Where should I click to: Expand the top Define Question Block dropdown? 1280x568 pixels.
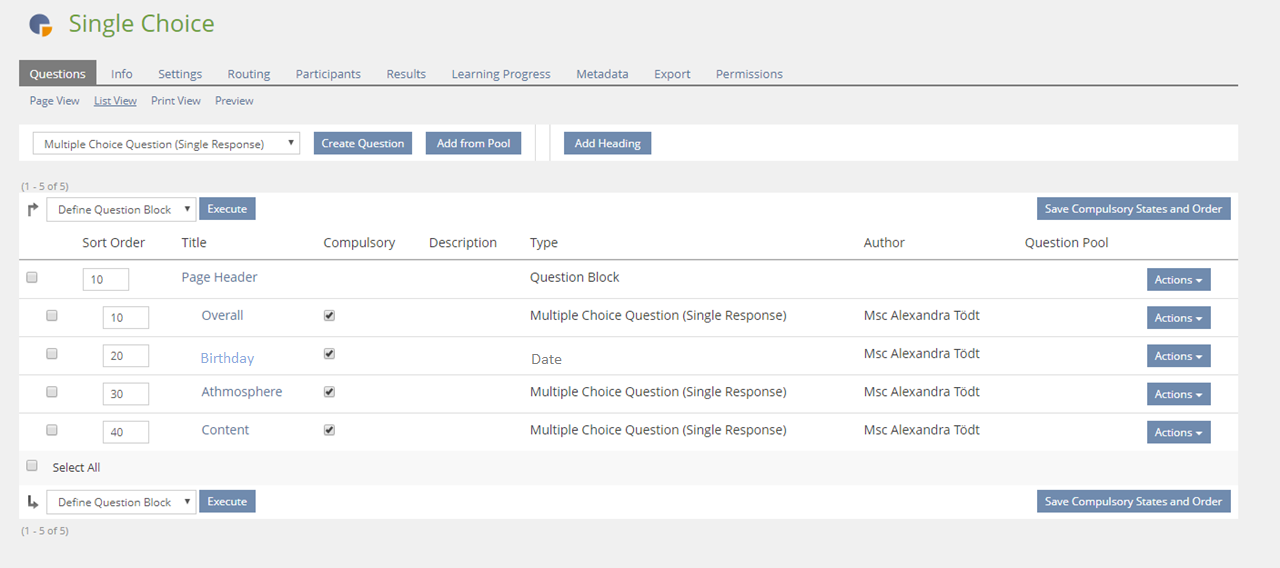(x=121, y=209)
